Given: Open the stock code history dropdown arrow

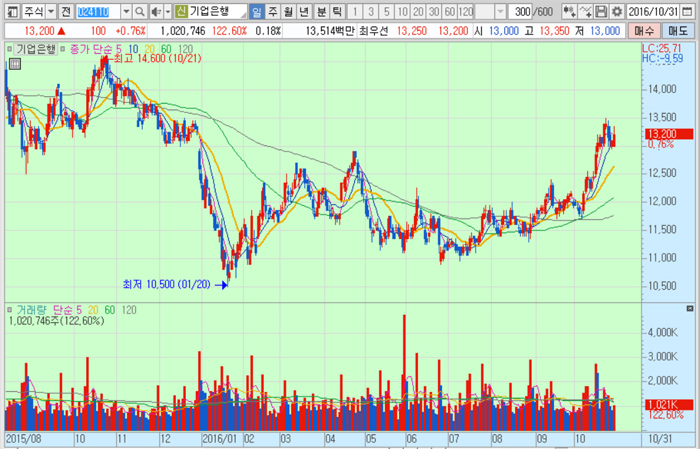Looking at the screenshot, I should click(125, 11).
